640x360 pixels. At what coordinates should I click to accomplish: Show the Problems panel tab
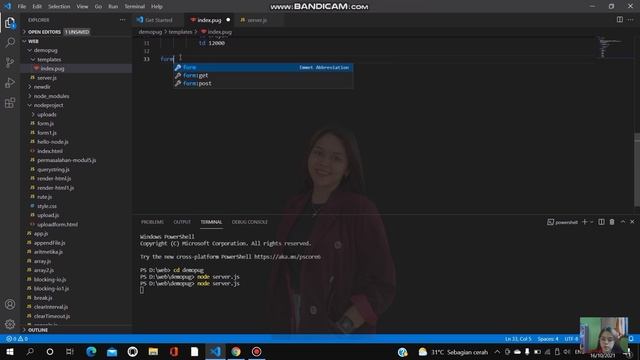[152, 222]
